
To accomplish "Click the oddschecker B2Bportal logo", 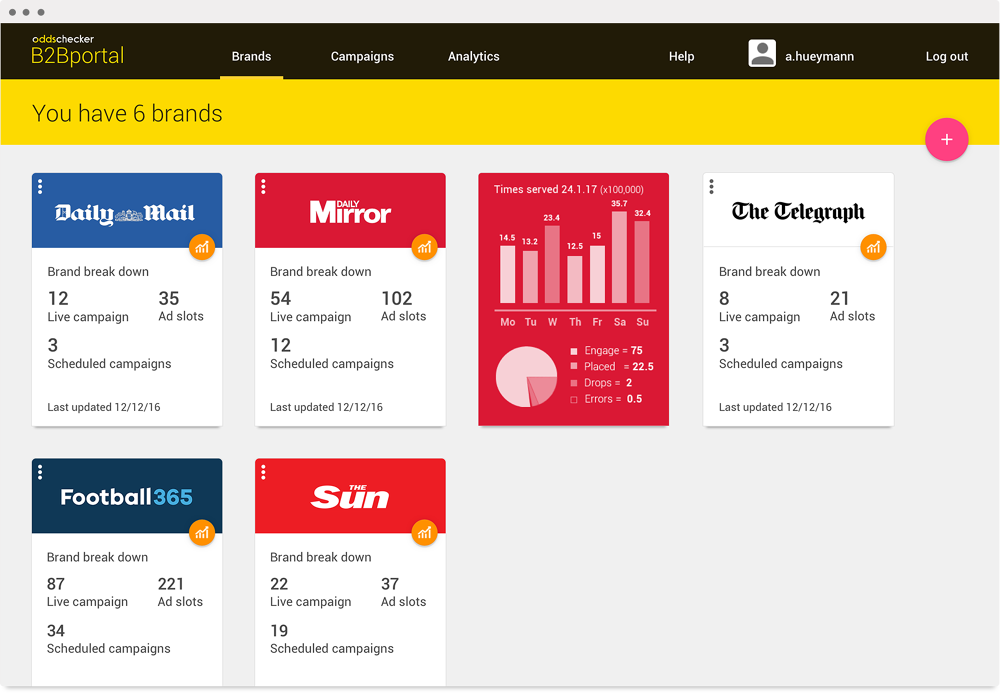I will tap(77, 48).
